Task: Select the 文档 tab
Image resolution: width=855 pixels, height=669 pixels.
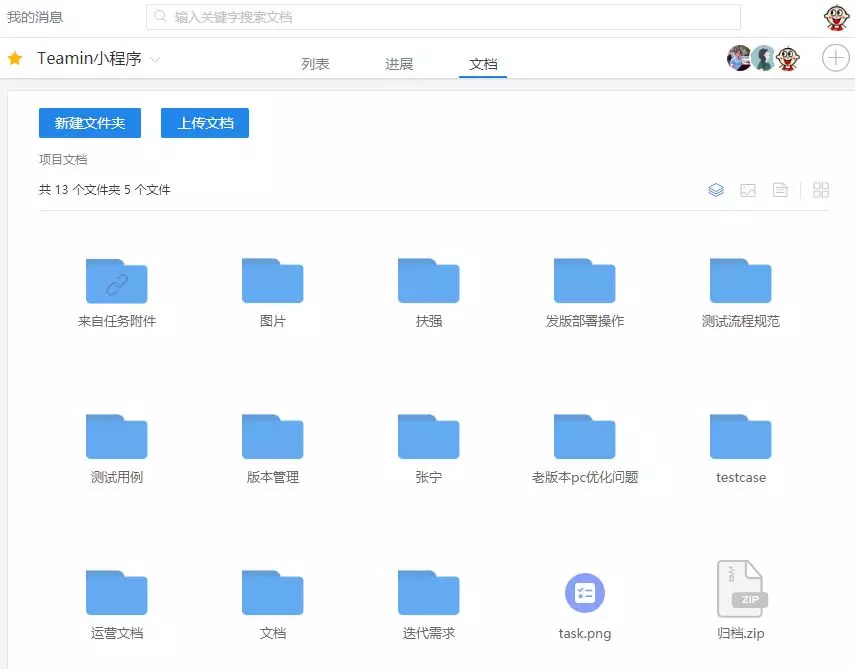Action: pos(483,64)
